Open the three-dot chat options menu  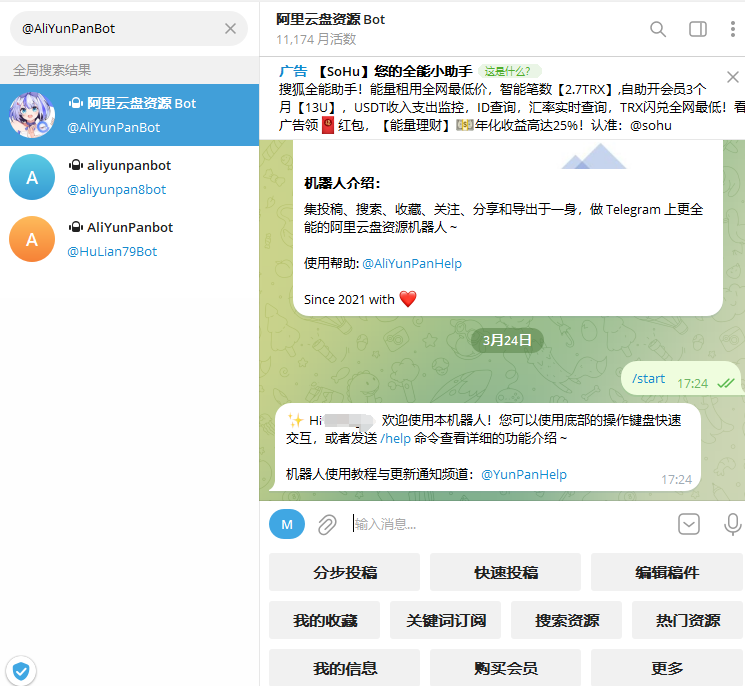point(733,29)
